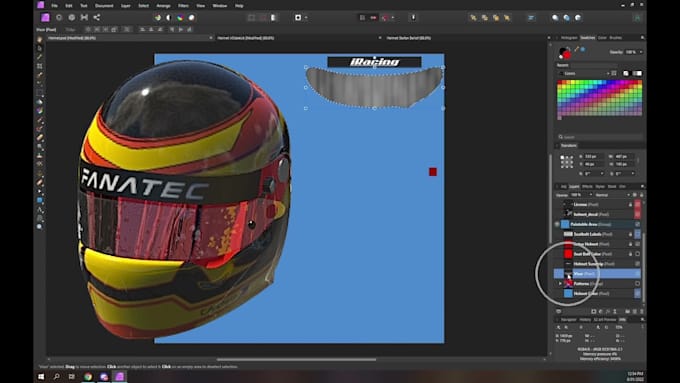Select the Erase Brush tool

point(39,137)
